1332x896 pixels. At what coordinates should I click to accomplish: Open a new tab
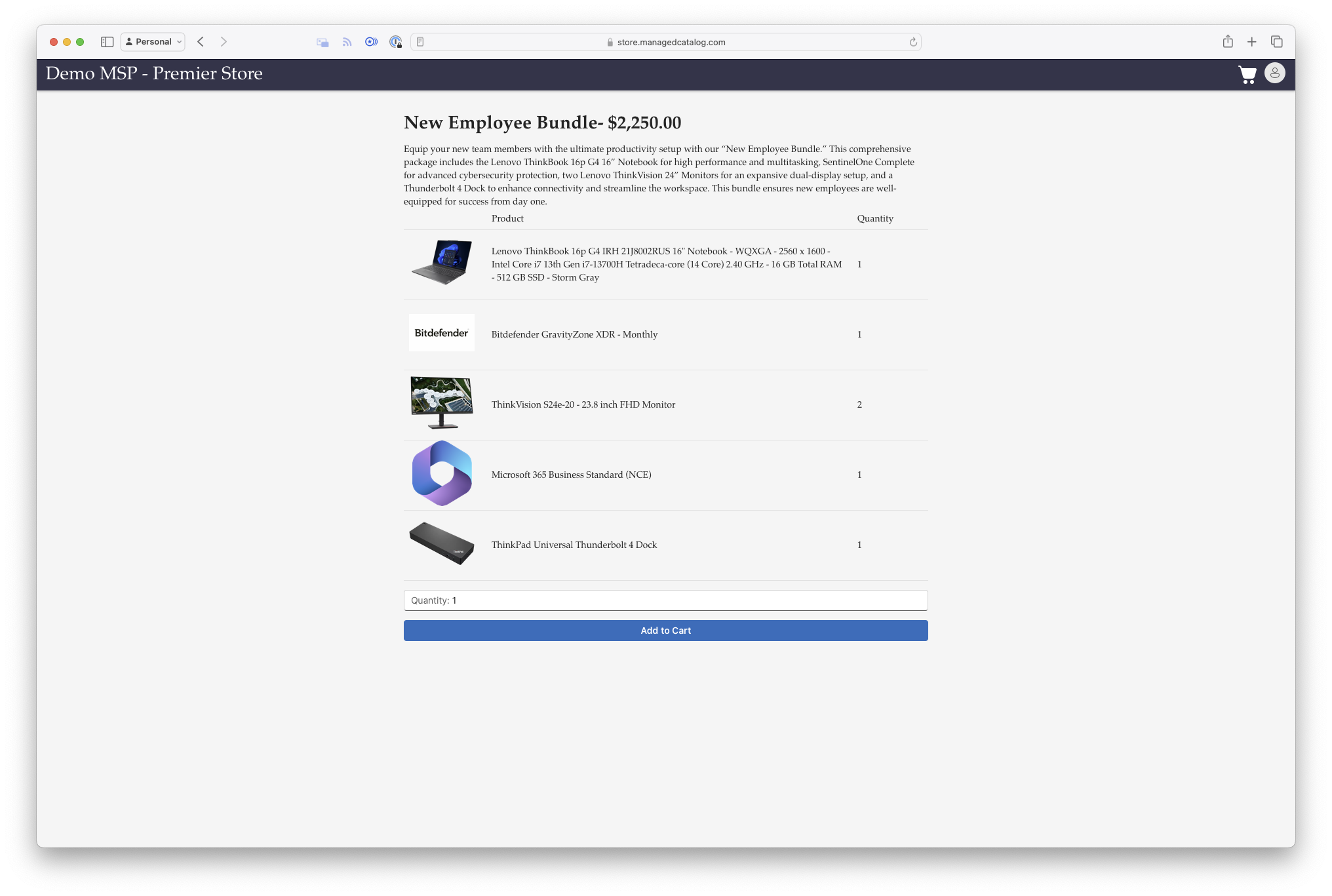point(1251,42)
